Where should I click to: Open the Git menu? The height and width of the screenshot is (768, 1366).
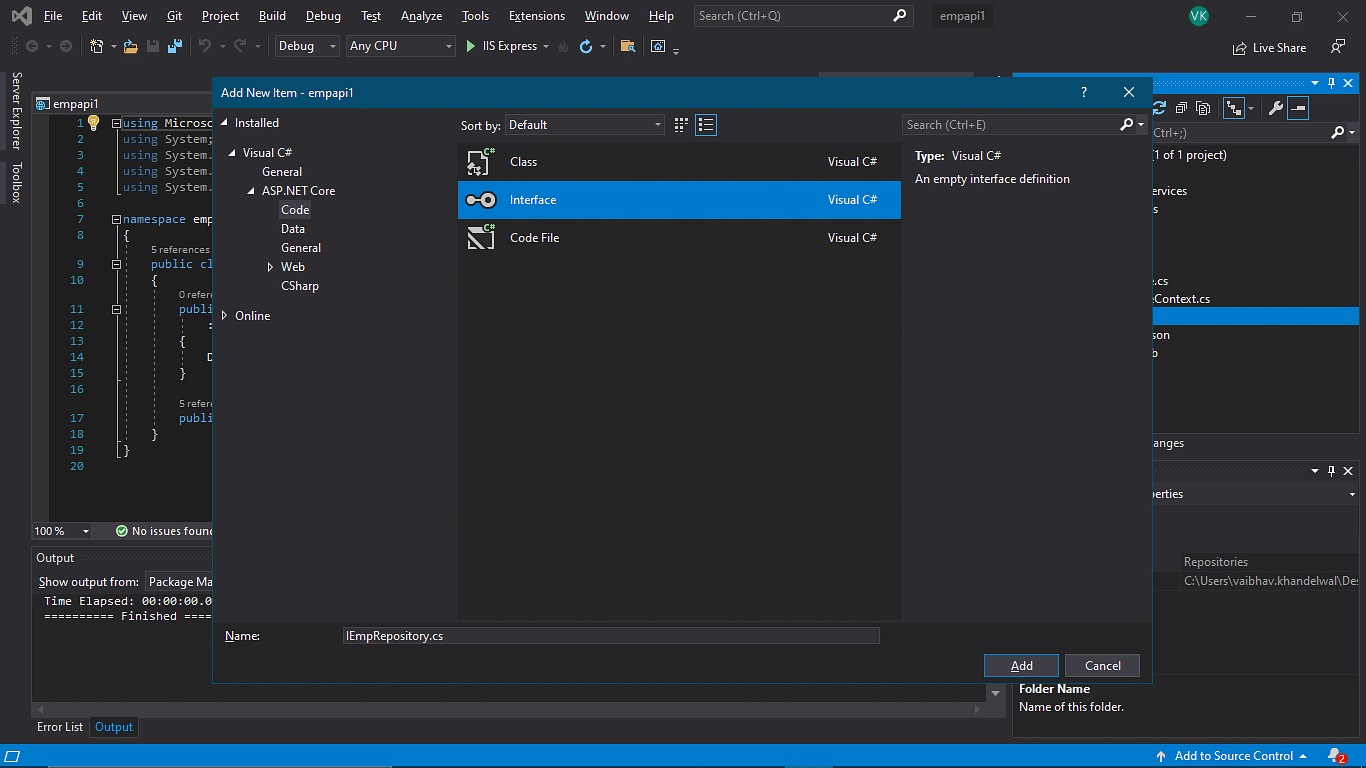click(175, 16)
